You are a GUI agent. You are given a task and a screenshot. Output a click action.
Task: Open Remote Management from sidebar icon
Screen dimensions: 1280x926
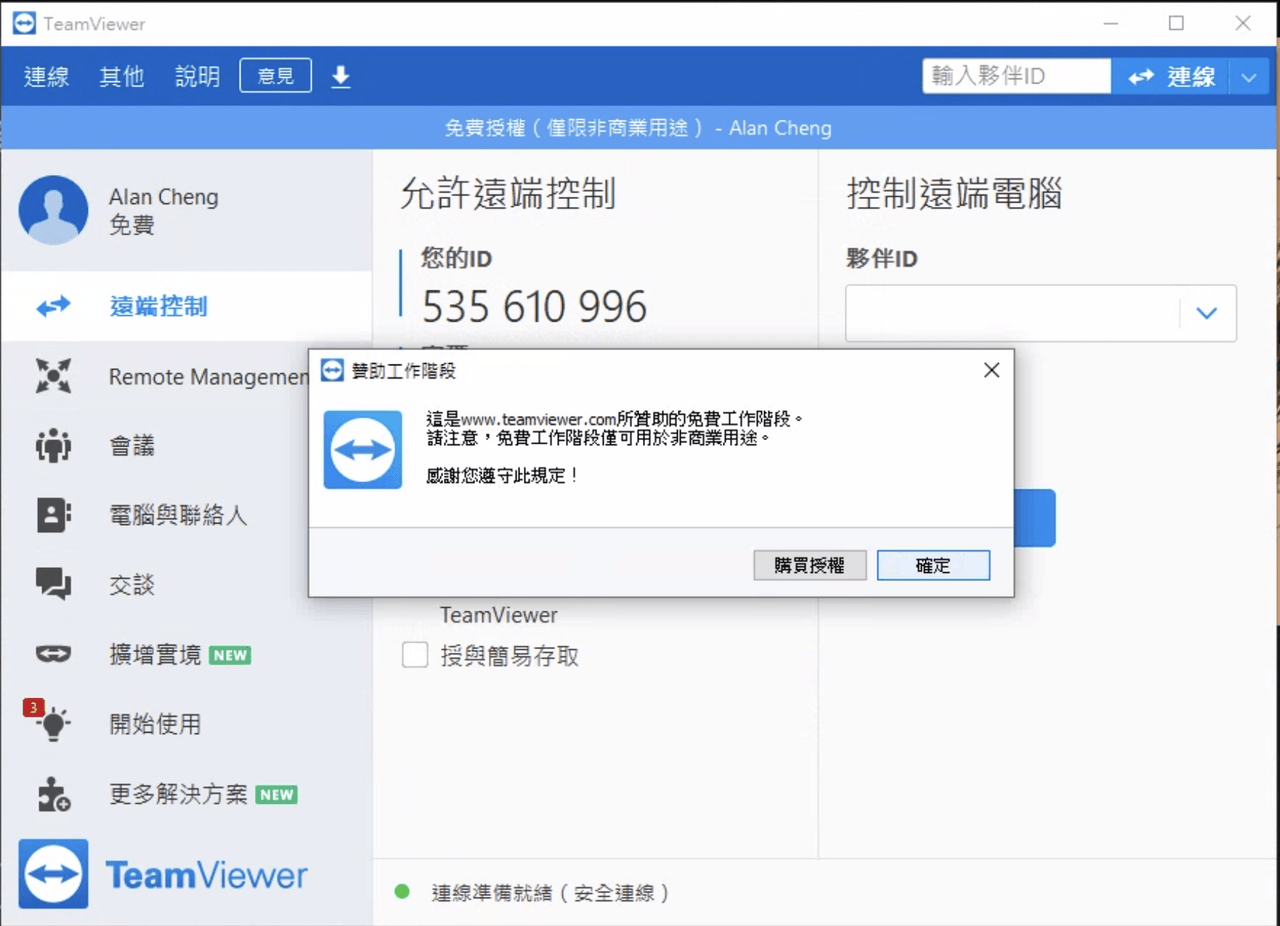click(53, 376)
